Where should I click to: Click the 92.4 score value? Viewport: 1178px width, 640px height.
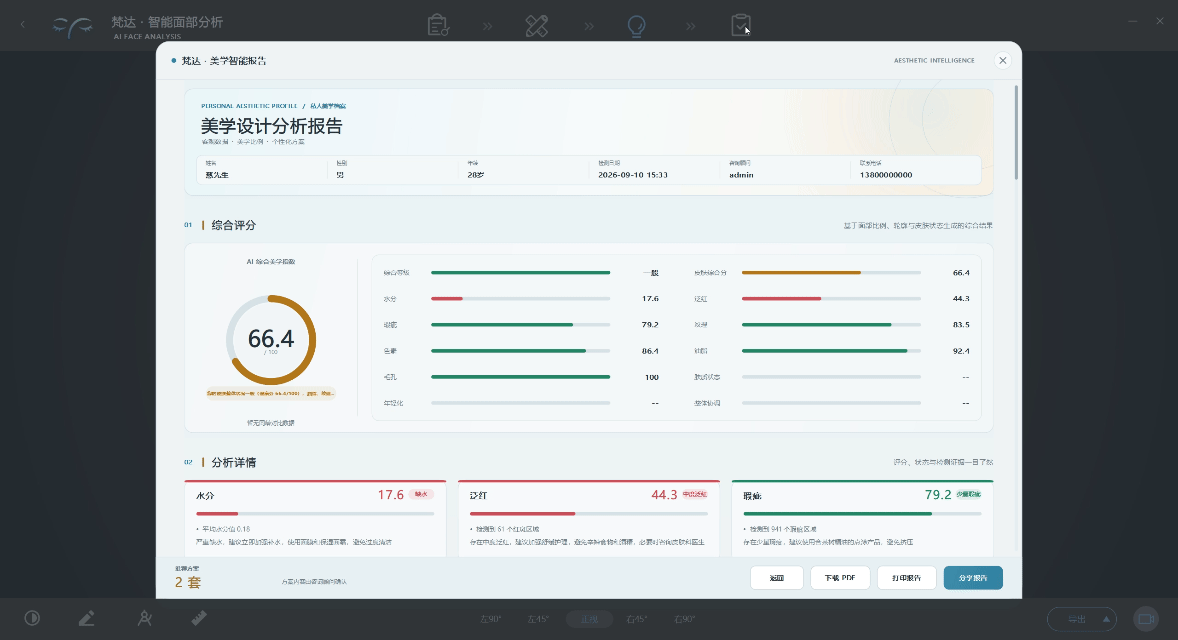point(961,351)
